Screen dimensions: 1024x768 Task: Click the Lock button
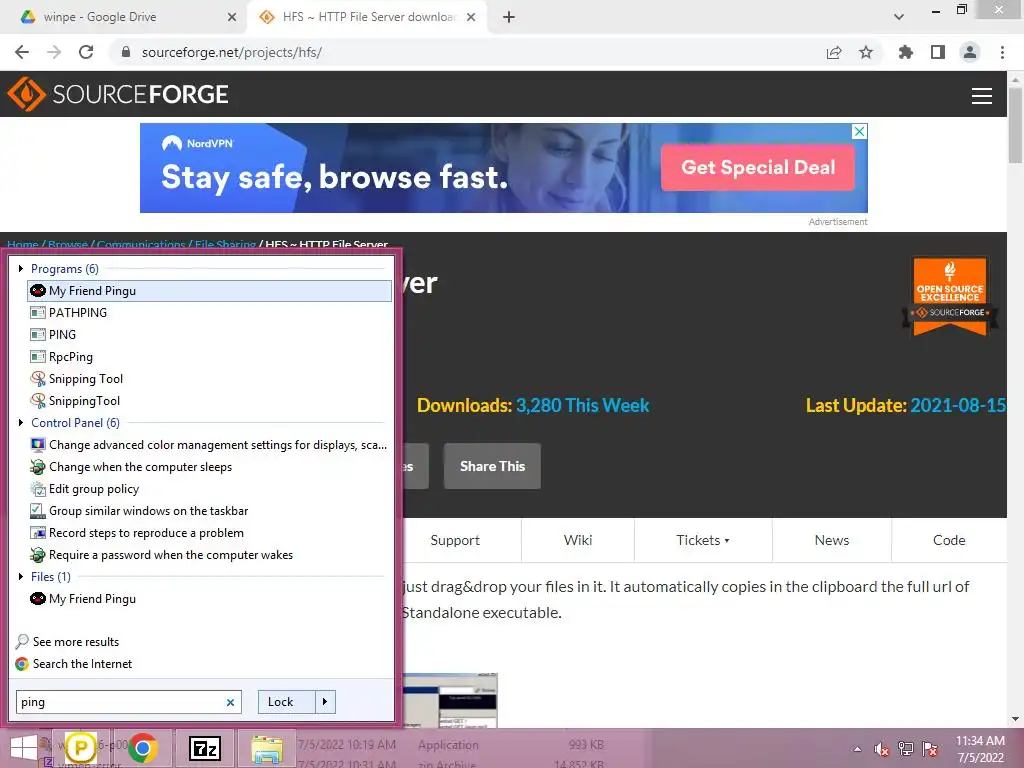(287, 702)
